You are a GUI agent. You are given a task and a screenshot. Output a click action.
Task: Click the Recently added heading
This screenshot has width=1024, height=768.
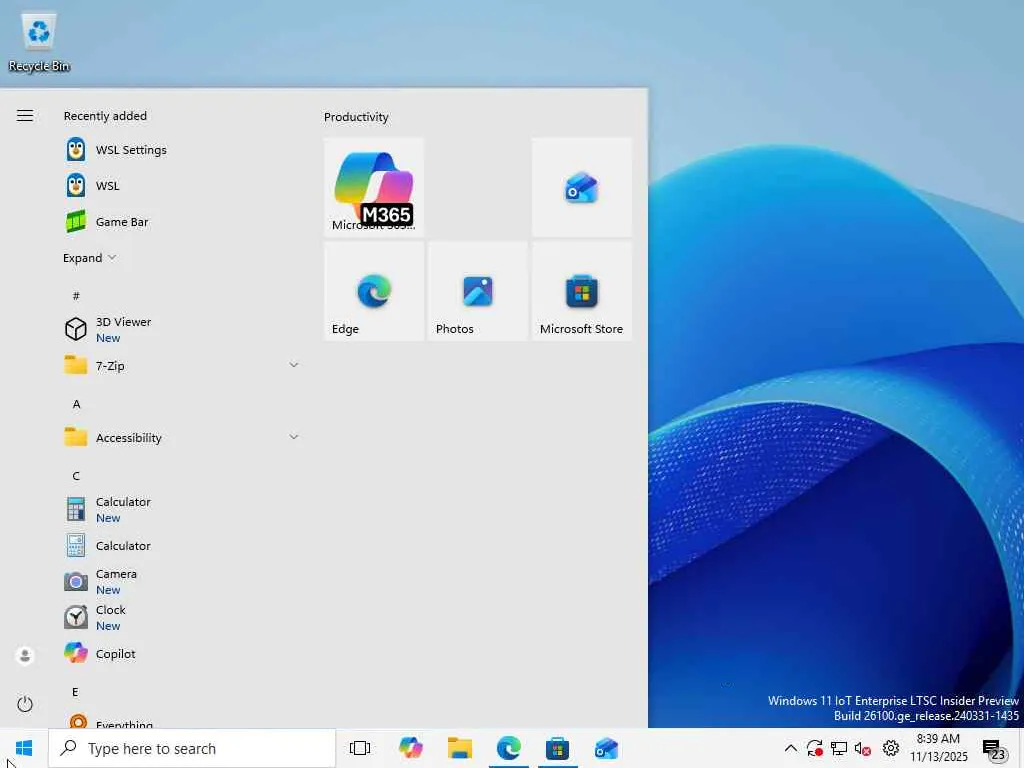point(105,116)
